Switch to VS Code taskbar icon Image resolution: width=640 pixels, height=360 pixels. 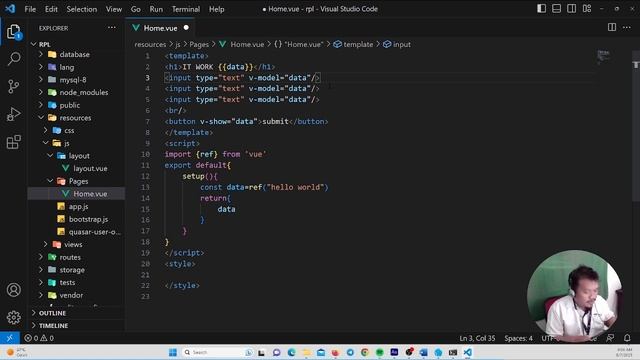[467, 352]
